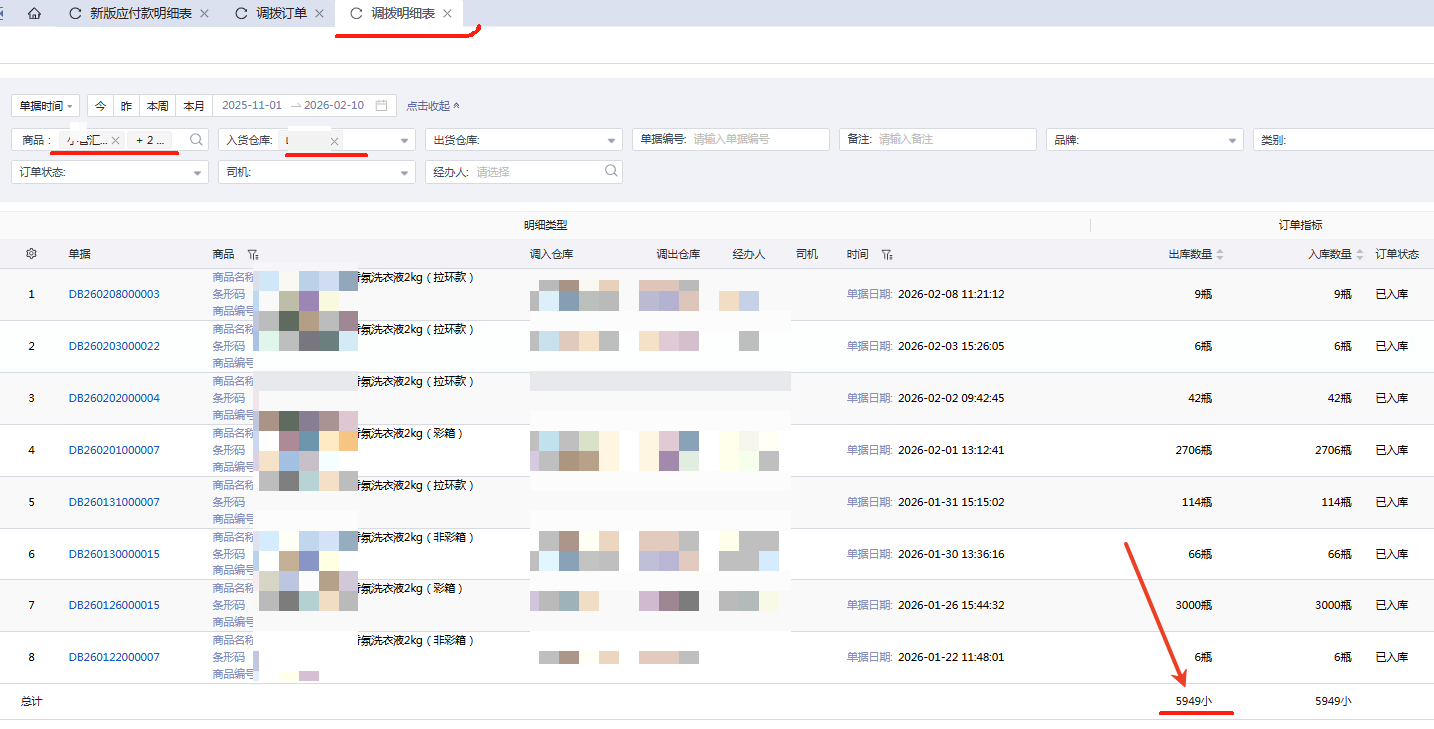1434x729 pixels.
Task: Click the 单据编号 input field
Action: pyautogui.click(x=758, y=140)
